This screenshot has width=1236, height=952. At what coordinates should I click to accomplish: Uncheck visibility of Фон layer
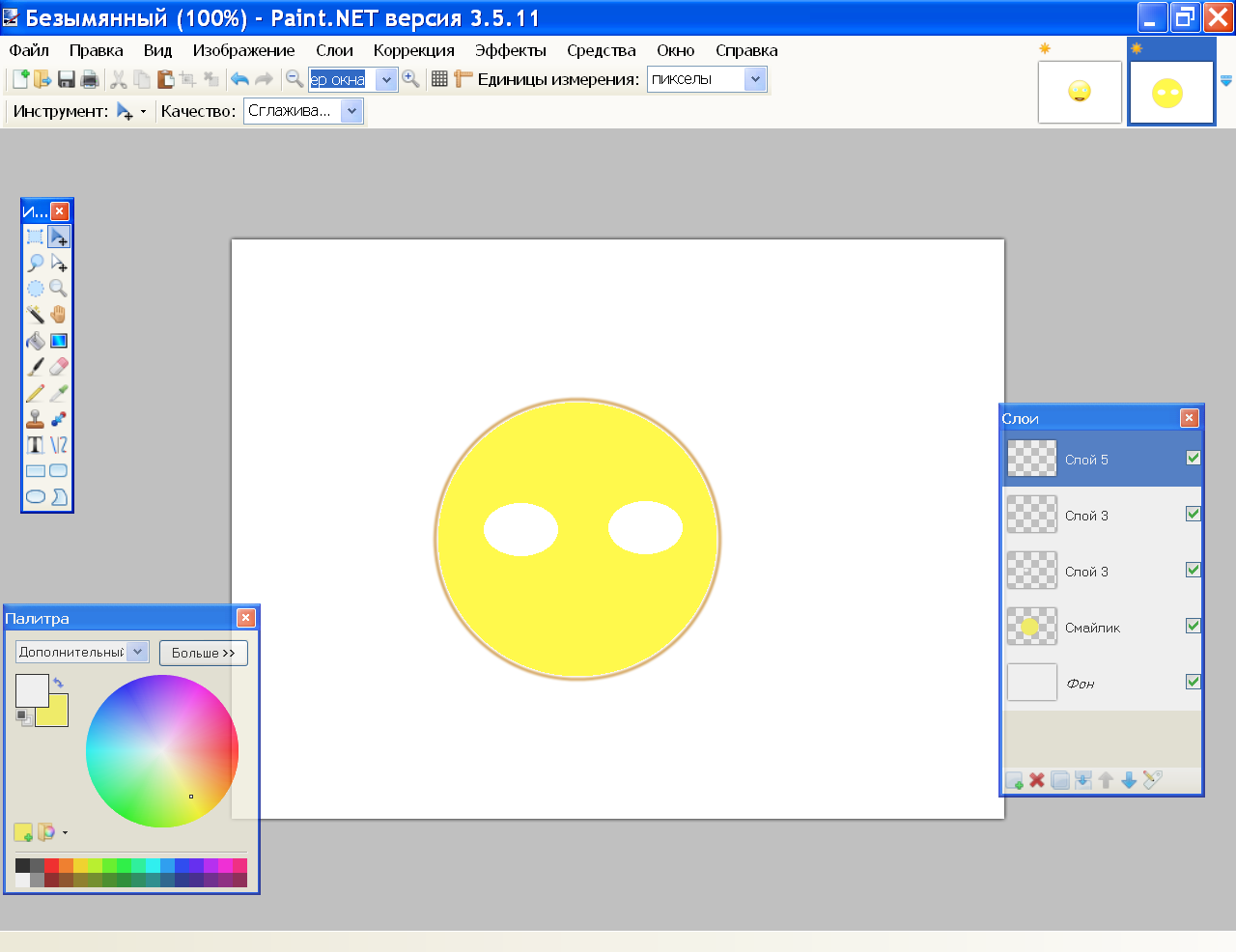tap(1193, 682)
